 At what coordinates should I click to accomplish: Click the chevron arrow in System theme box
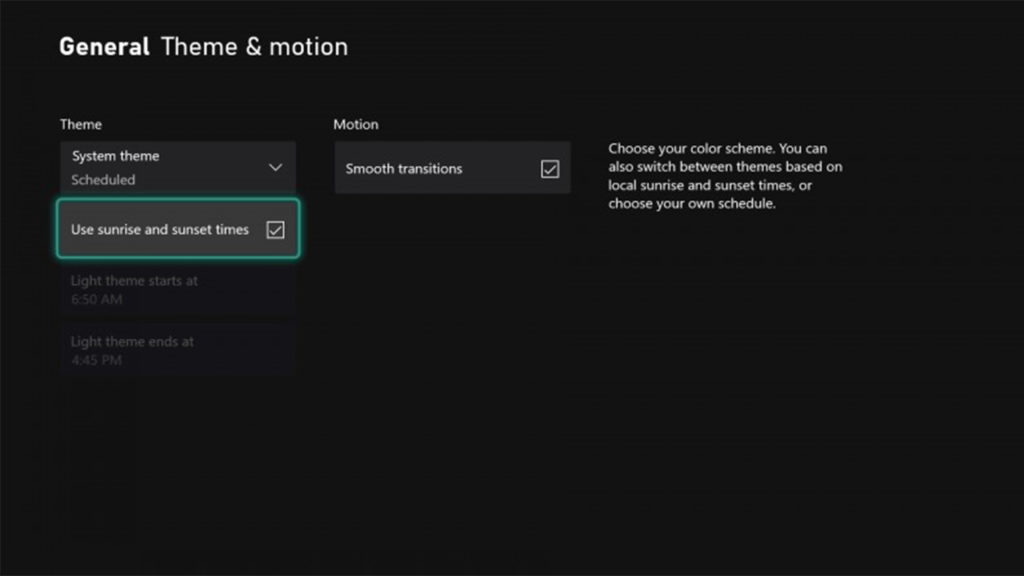coord(276,168)
